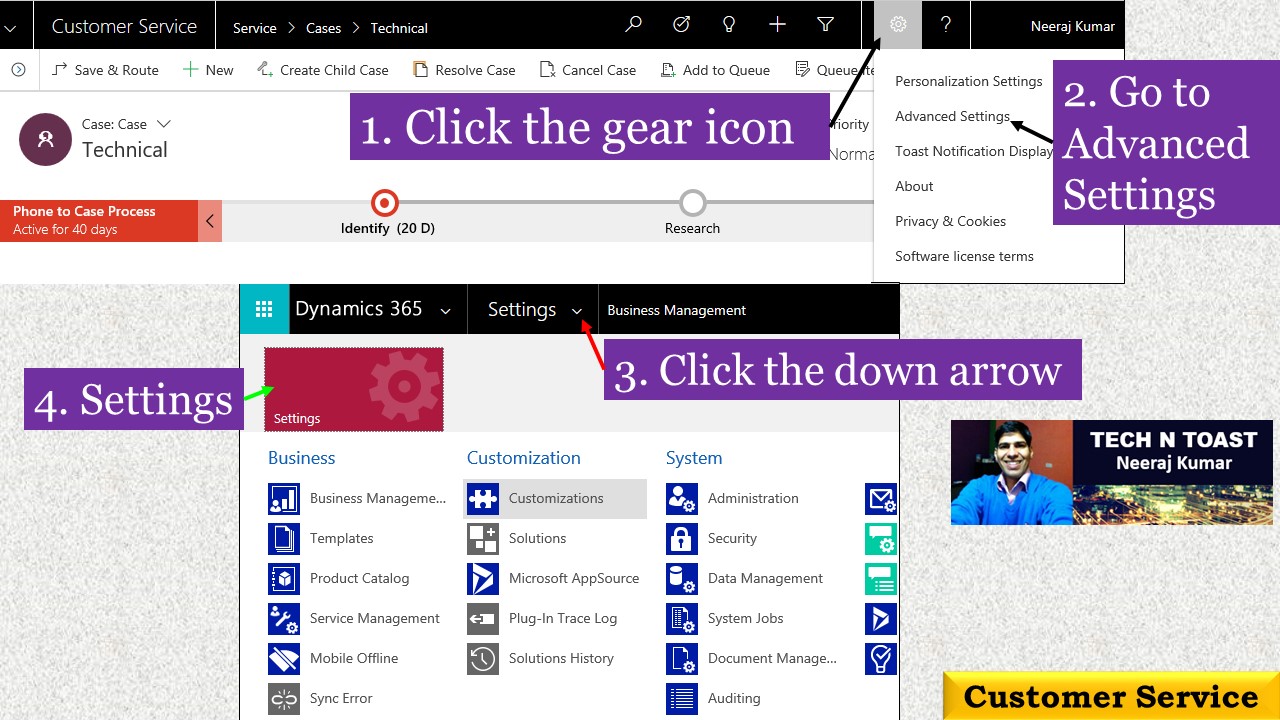Screen dimensions: 1280x720
Task: Open Microsoft AppSource entry
Action: (553, 578)
